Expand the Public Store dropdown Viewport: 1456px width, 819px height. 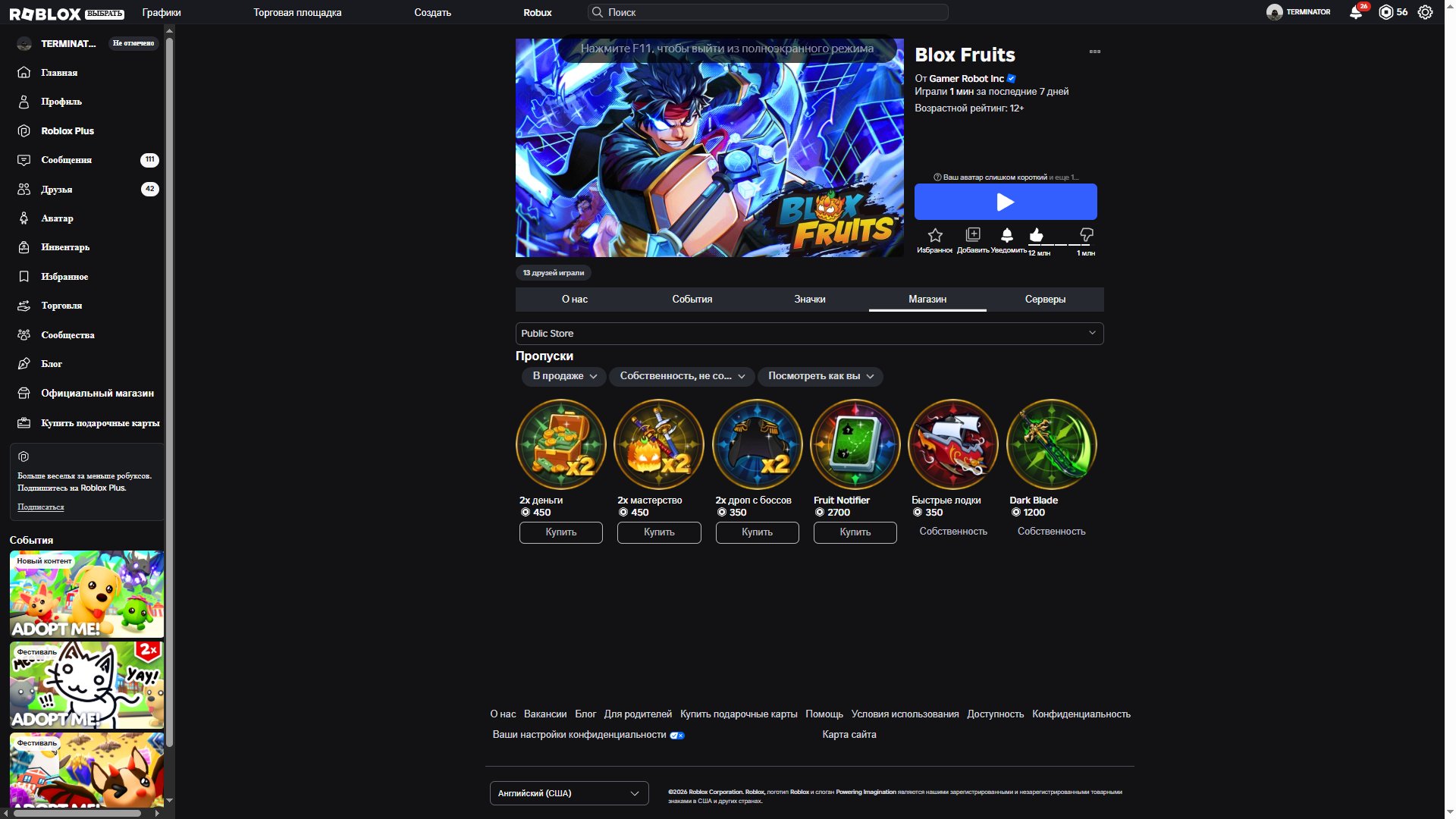pyautogui.click(x=809, y=334)
